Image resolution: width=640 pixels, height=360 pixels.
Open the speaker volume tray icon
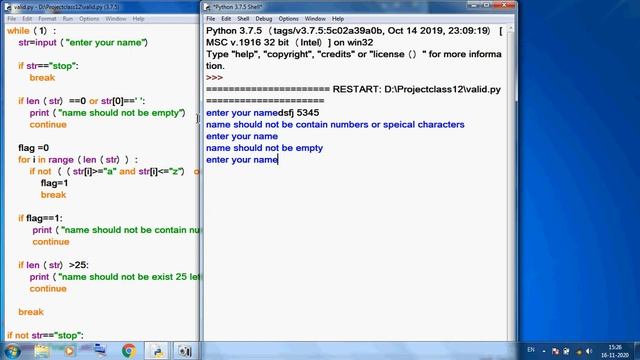pos(589,351)
